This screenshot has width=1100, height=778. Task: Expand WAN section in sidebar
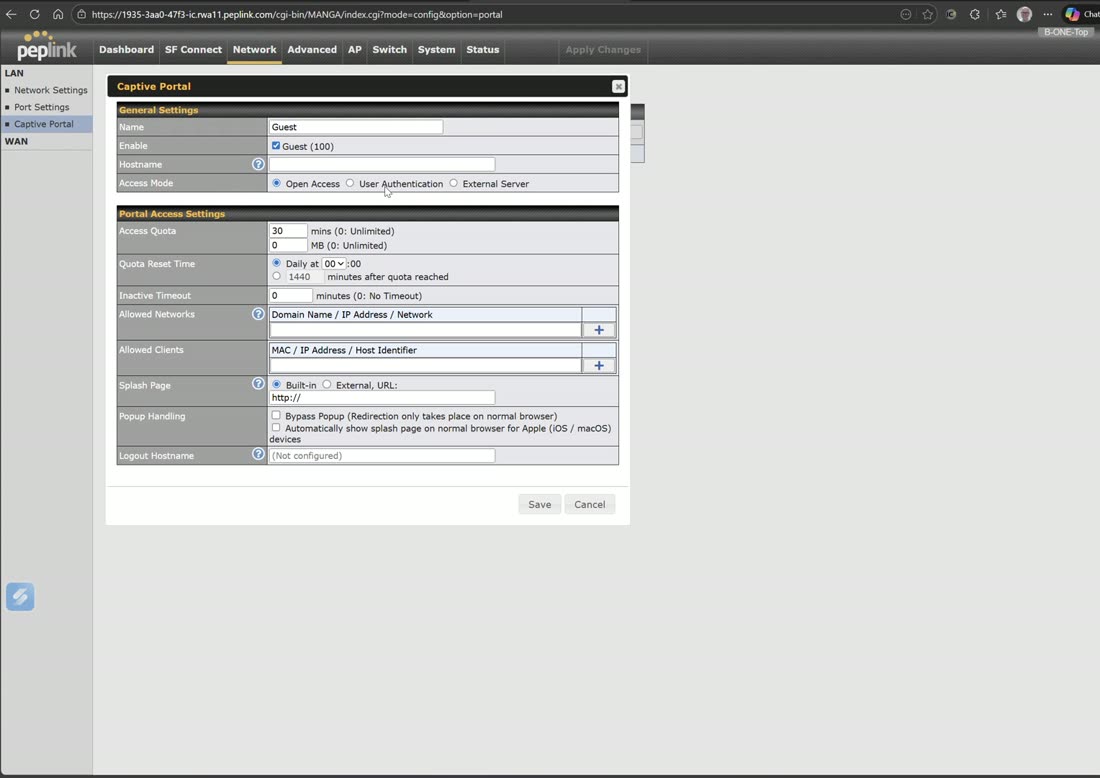[16, 141]
